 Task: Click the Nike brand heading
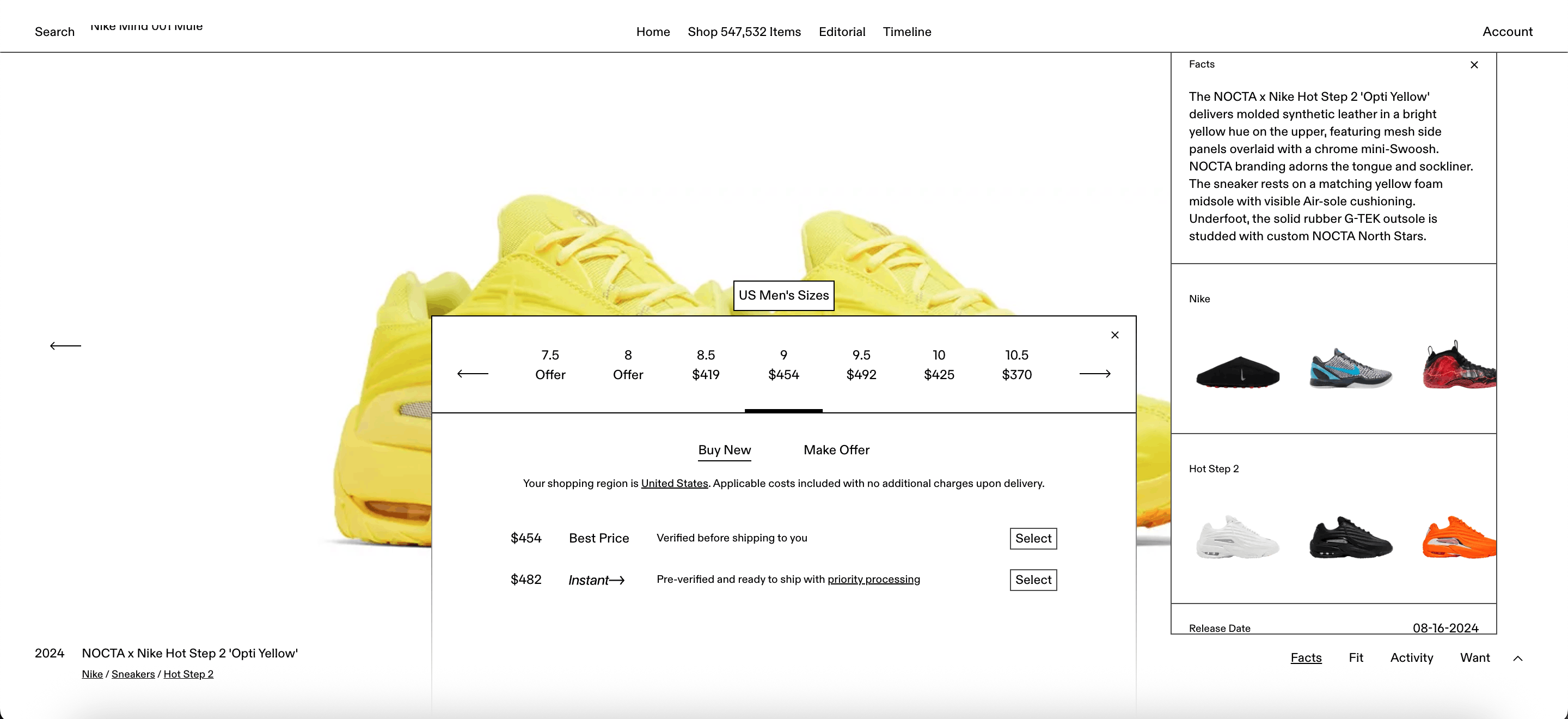click(x=1199, y=299)
